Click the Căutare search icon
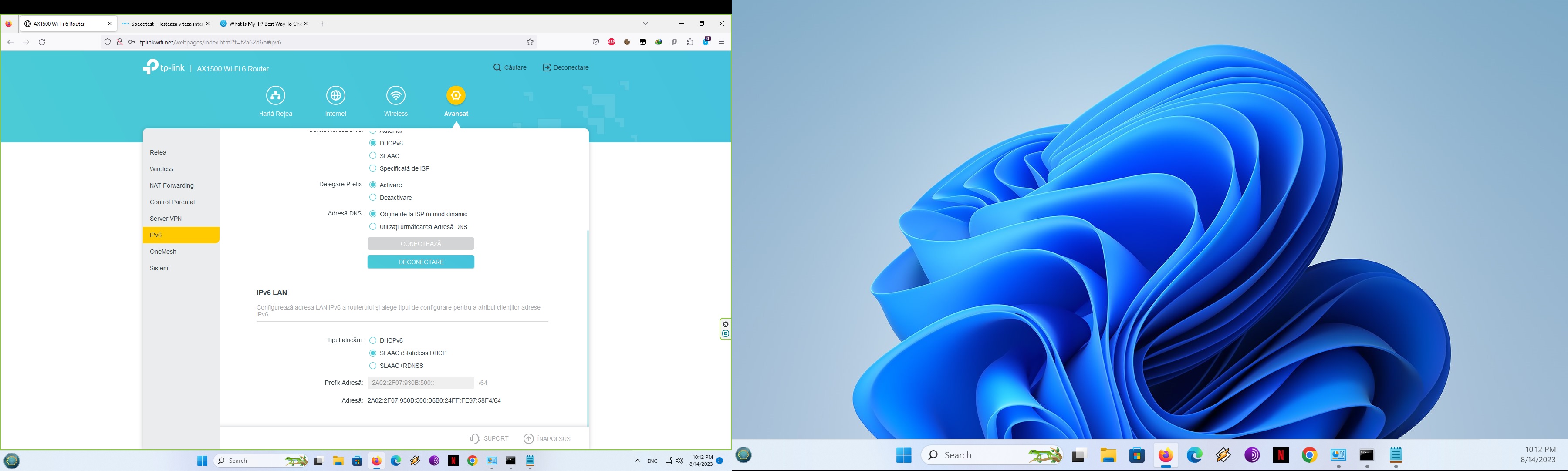Image resolution: width=1568 pixels, height=471 pixels. click(x=497, y=67)
